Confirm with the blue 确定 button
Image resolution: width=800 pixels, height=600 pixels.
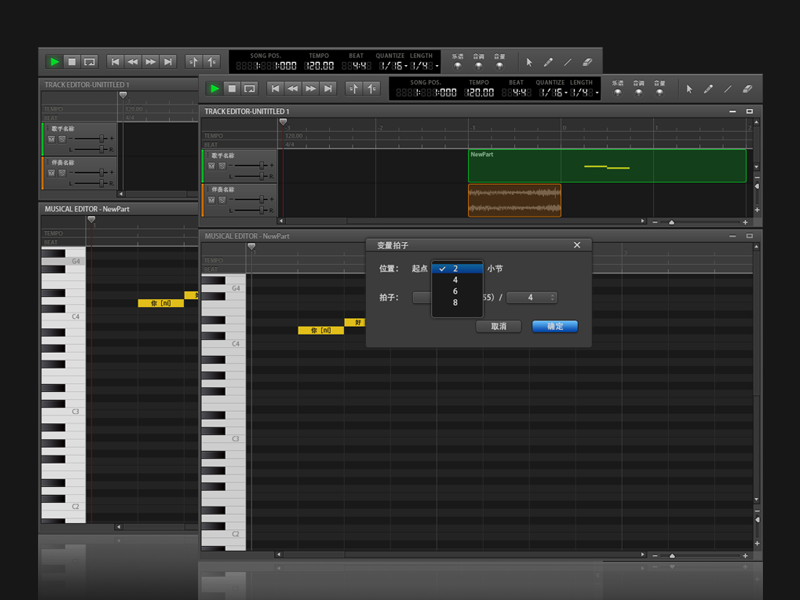(554, 326)
